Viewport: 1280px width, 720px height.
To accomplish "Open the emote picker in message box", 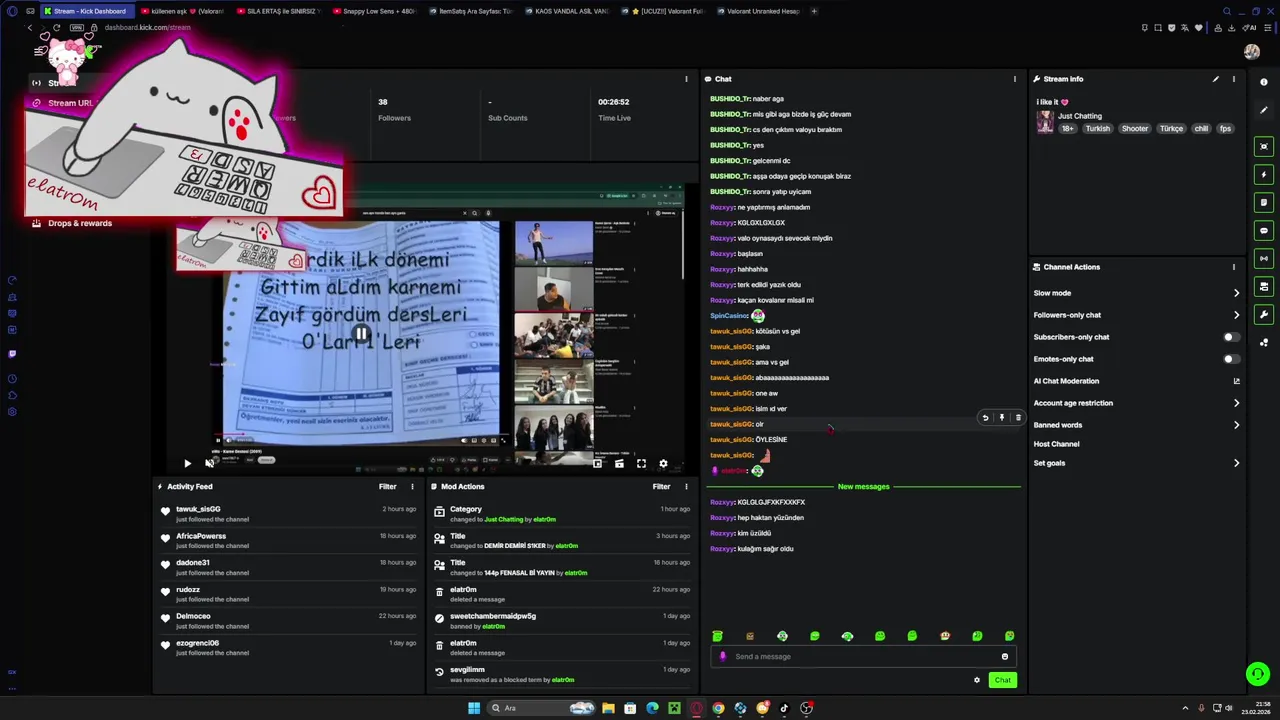I will 1005,657.
